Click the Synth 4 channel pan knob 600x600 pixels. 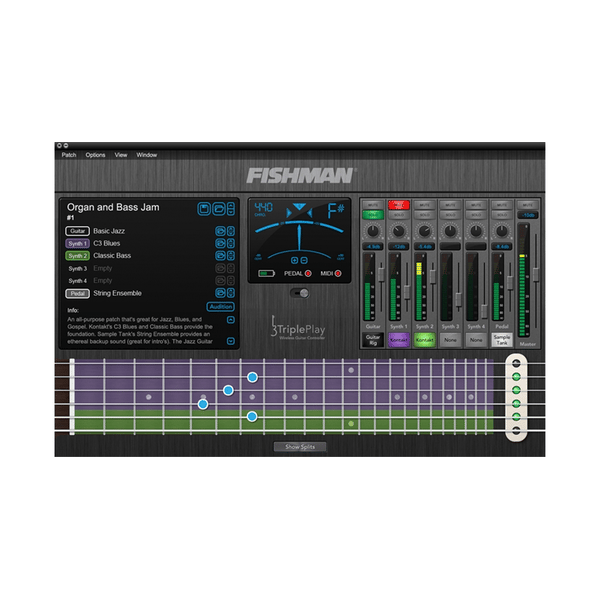[x=476, y=231]
